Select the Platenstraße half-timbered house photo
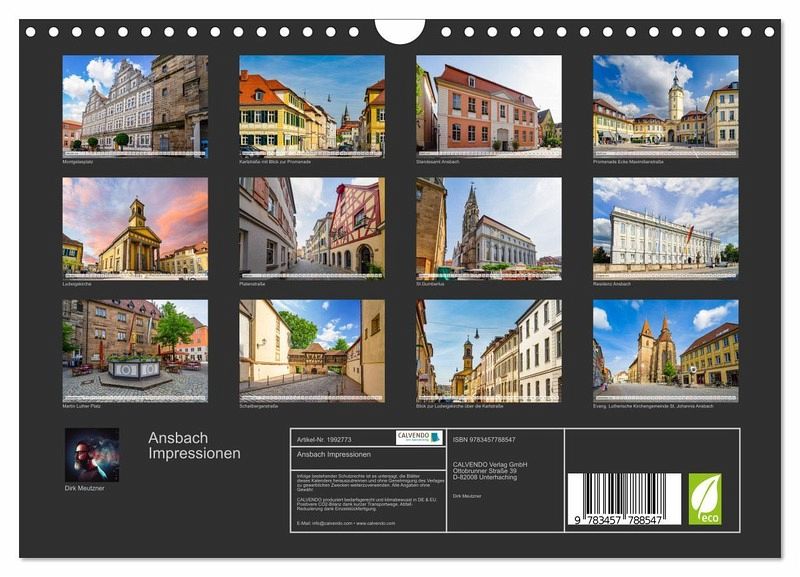This screenshot has height=577, width=800. click(312, 225)
